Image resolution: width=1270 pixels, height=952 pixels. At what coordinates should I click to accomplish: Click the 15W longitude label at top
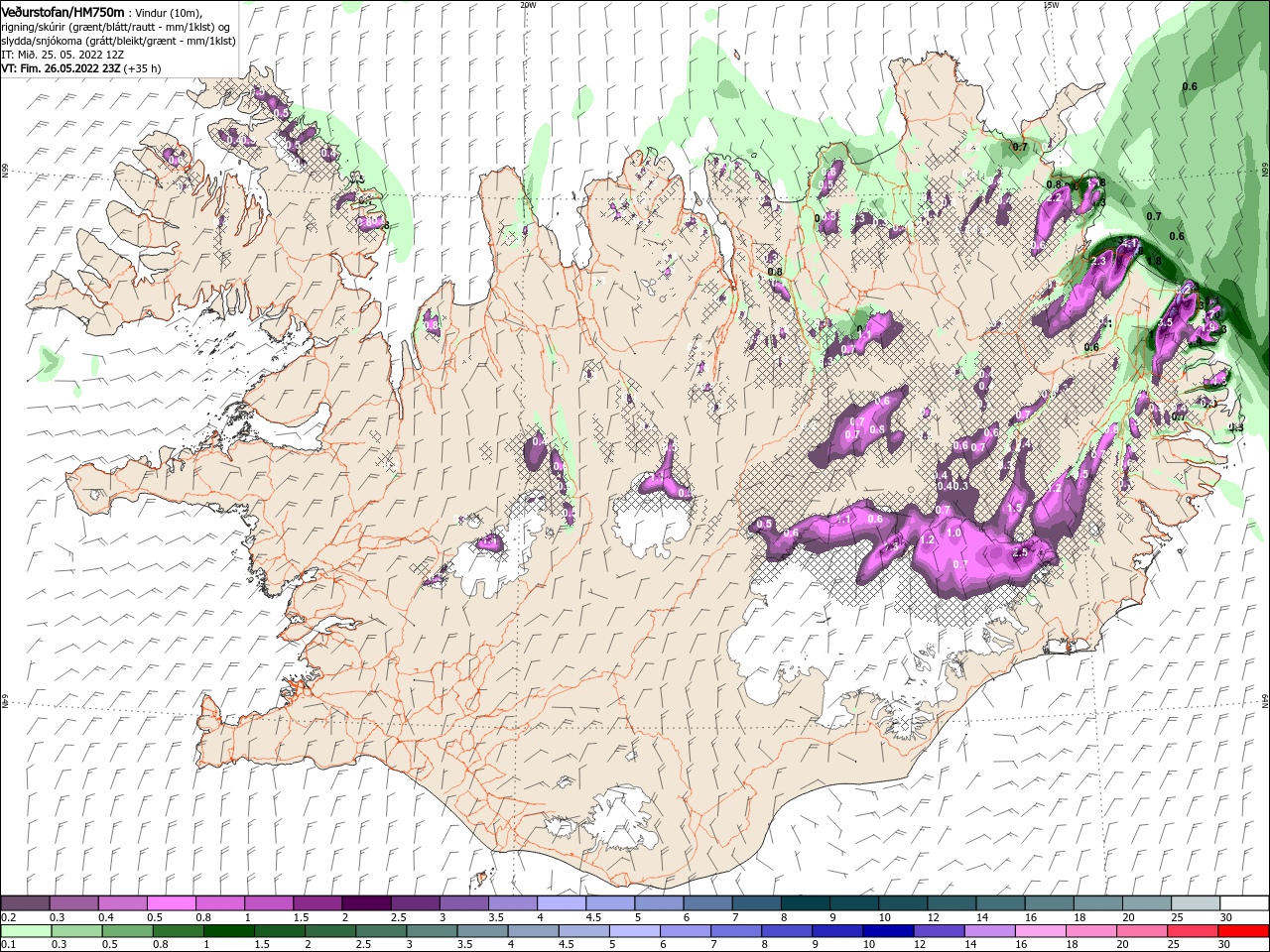(x=1051, y=4)
